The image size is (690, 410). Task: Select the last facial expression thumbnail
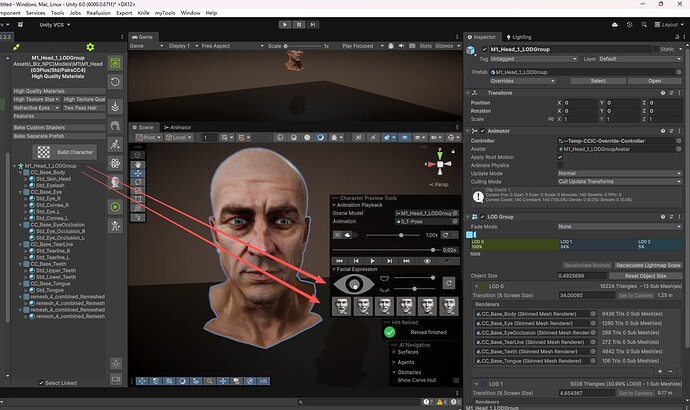click(449, 306)
